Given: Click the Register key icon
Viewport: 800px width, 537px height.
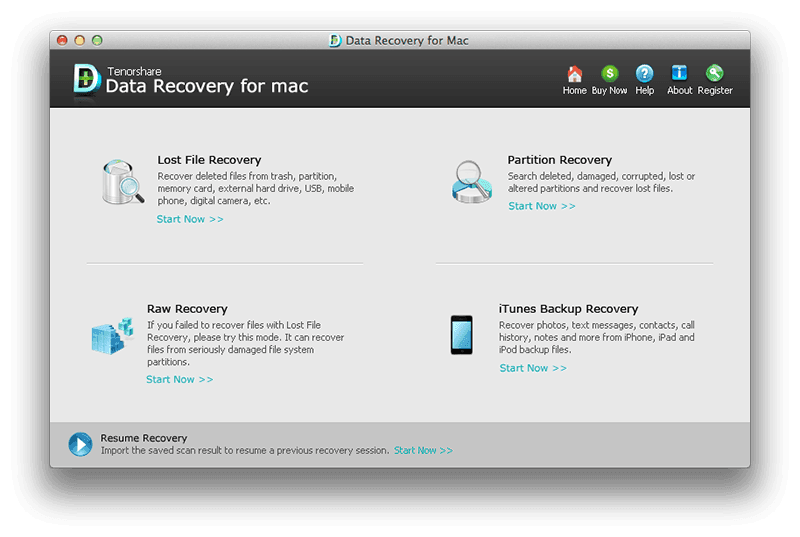Looking at the screenshot, I should point(714,73).
